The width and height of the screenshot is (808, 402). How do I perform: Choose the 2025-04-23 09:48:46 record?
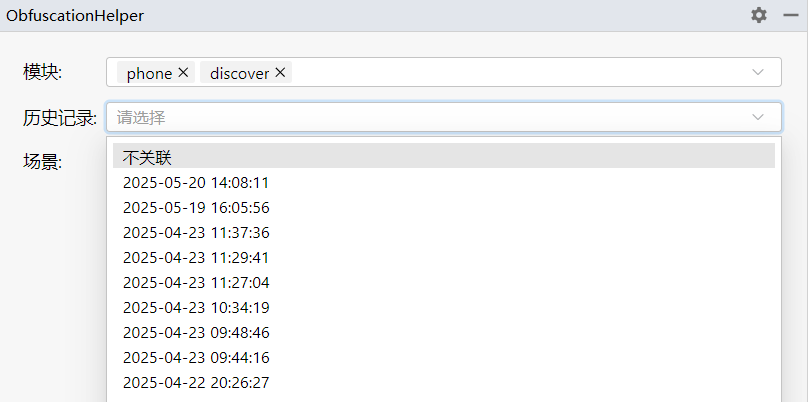click(x=196, y=332)
